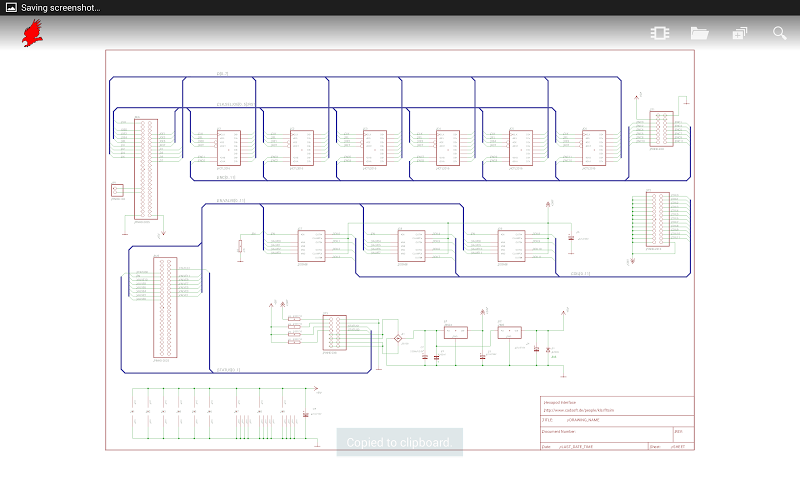Click the cadsoft.de URL in the title block
This screenshot has width=800, height=500.
point(579,410)
